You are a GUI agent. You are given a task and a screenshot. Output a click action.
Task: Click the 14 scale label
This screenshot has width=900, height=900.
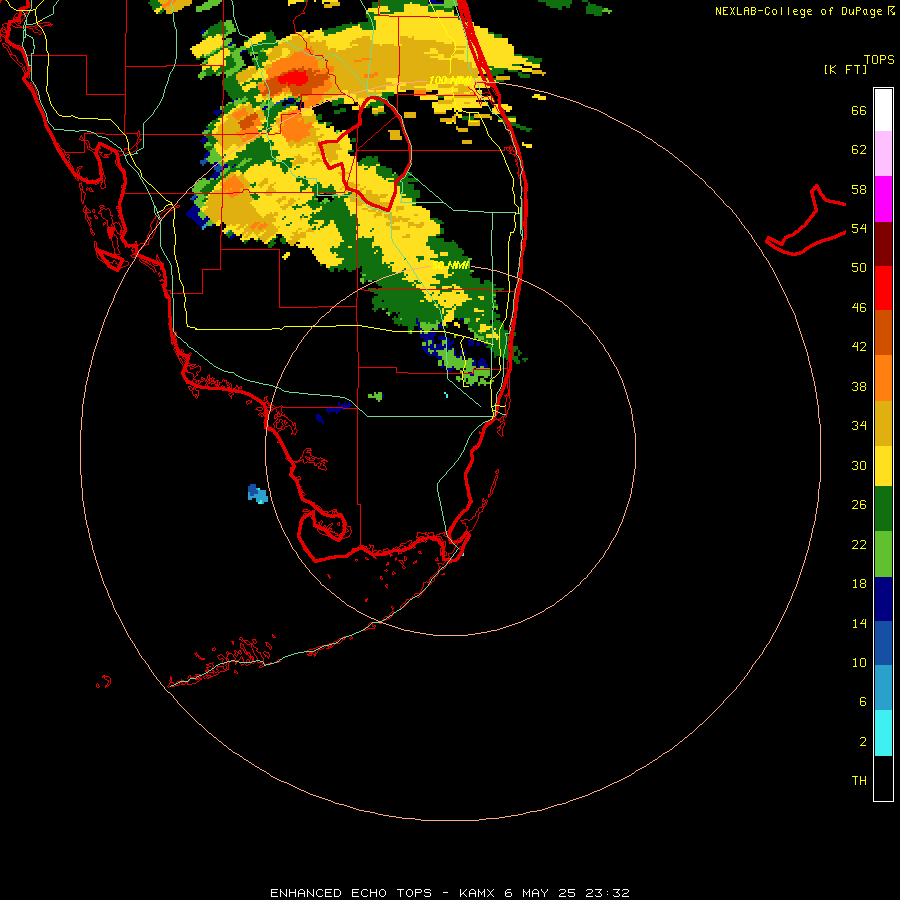click(x=859, y=623)
